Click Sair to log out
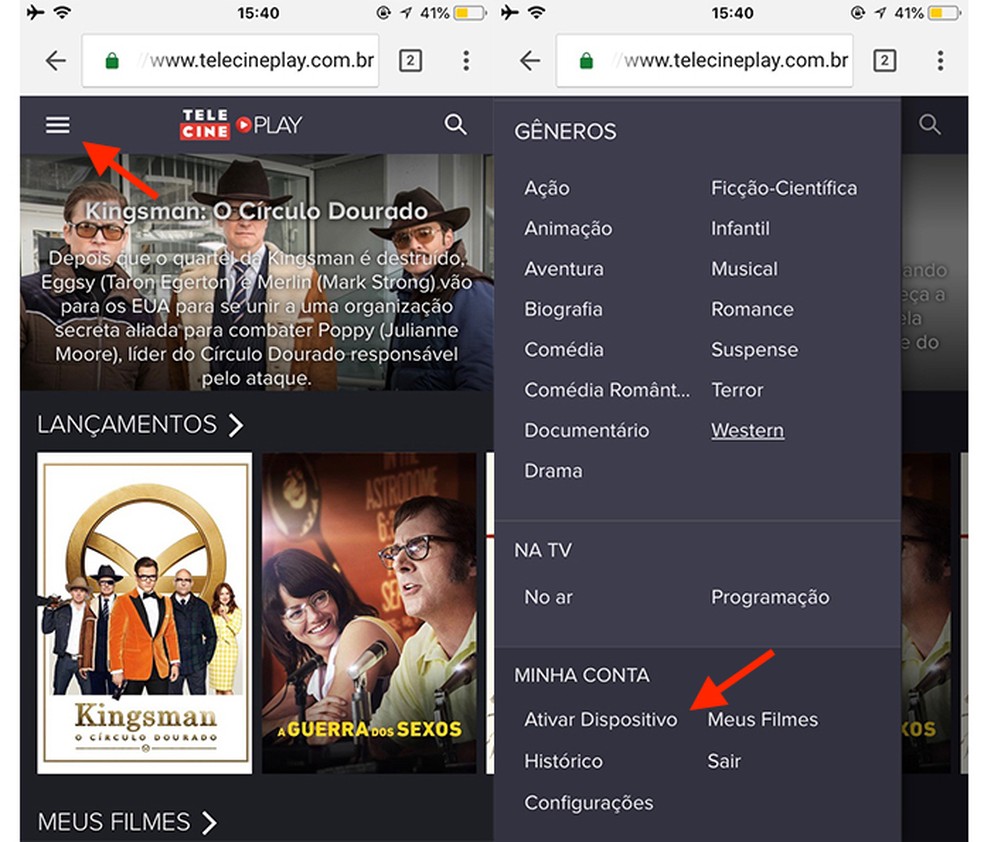Viewport: 984px width, 842px height. (x=724, y=760)
